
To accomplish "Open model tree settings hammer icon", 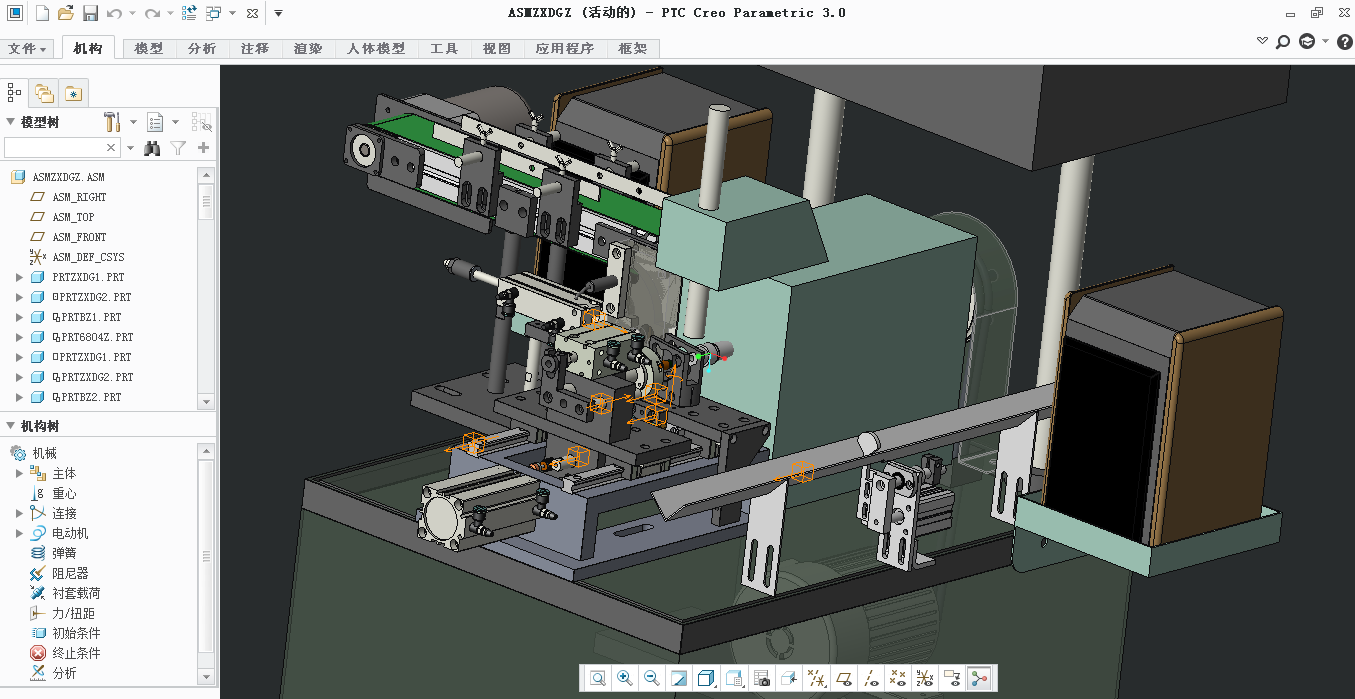I will pyautogui.click(x=113, y=122).
